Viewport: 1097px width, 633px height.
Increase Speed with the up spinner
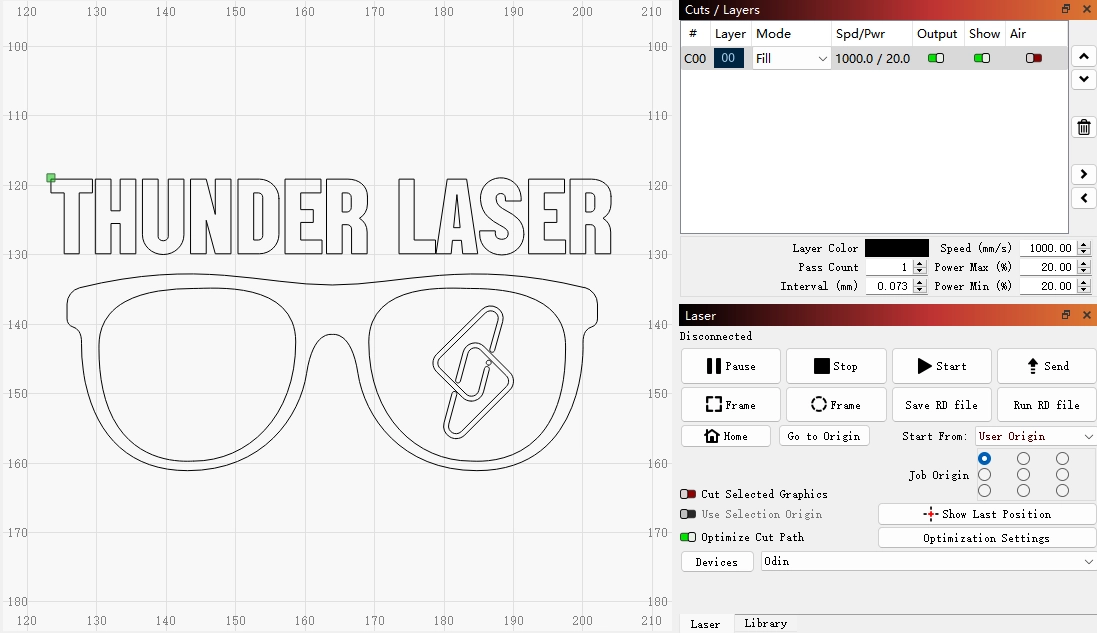(1084, 244)
